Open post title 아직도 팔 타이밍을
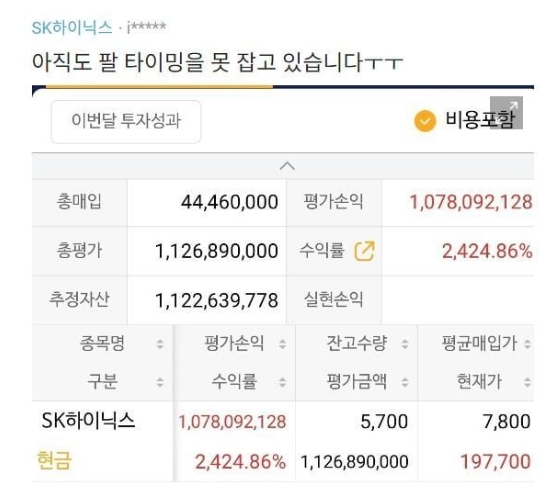 coord(217,62)
